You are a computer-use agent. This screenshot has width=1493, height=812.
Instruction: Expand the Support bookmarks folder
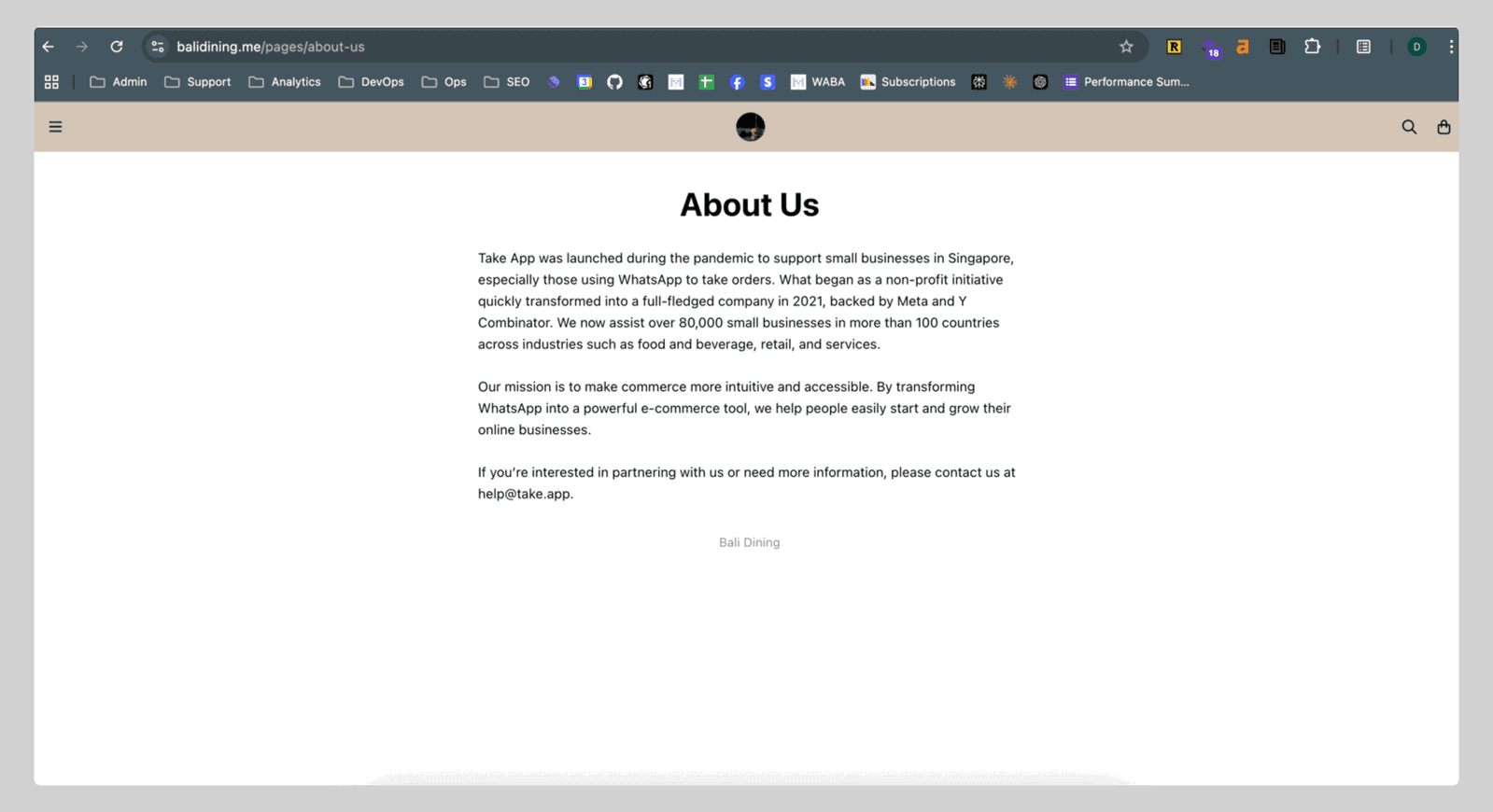(197, 82)
